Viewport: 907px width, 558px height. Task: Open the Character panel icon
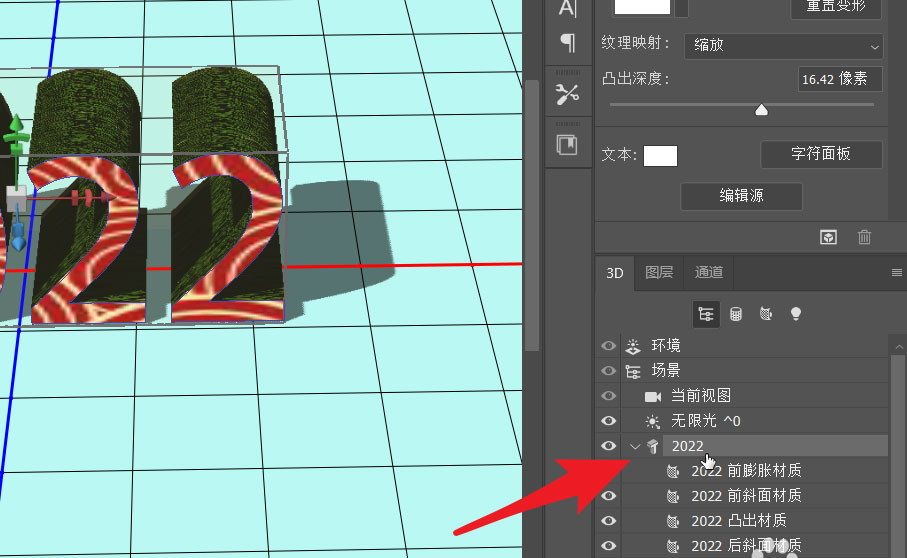tap(567, 8)
